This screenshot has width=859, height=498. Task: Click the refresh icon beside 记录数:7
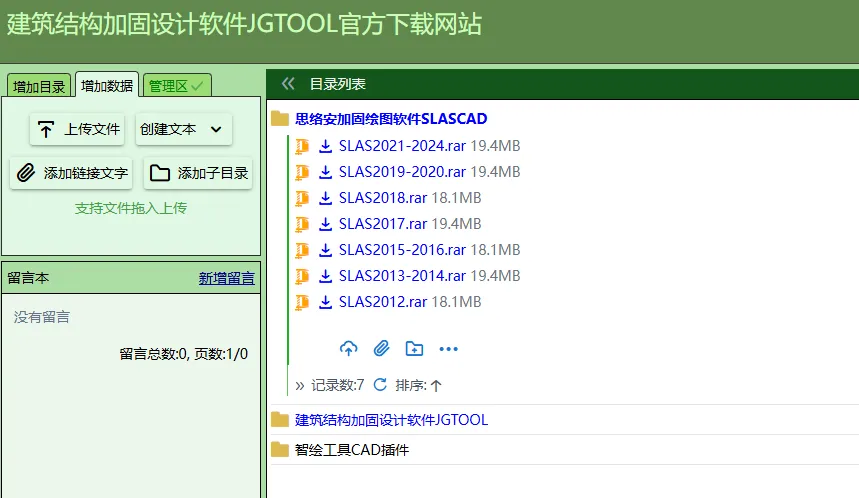click(380, 385)
